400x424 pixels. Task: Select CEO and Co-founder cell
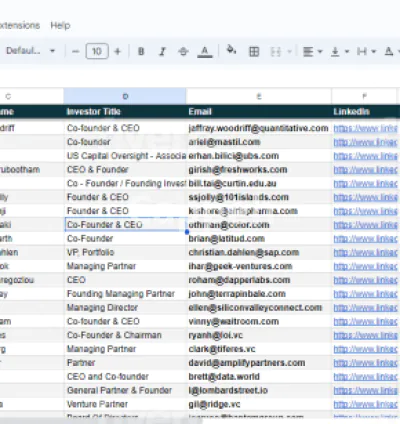coord(125,377)
